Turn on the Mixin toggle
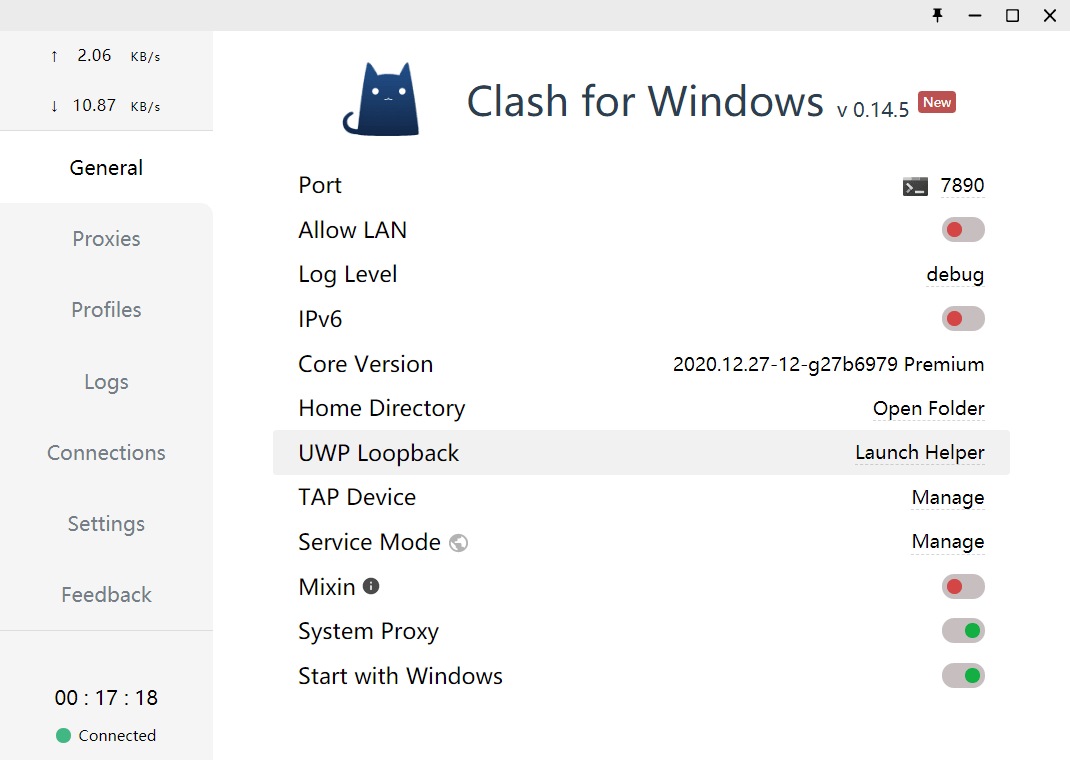Image resolution: width=1070 pixels, height=760 pixels. pos(963,587)
